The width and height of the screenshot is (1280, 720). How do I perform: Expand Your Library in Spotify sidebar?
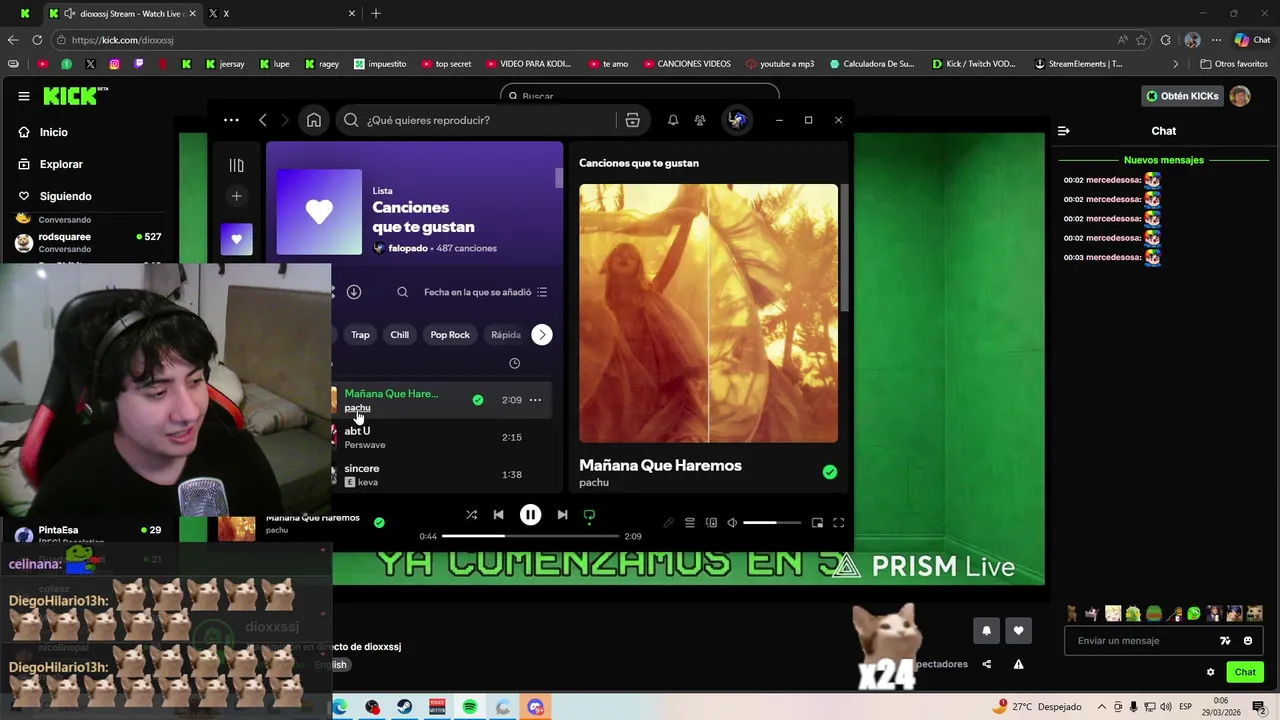[x=236, y=165]
